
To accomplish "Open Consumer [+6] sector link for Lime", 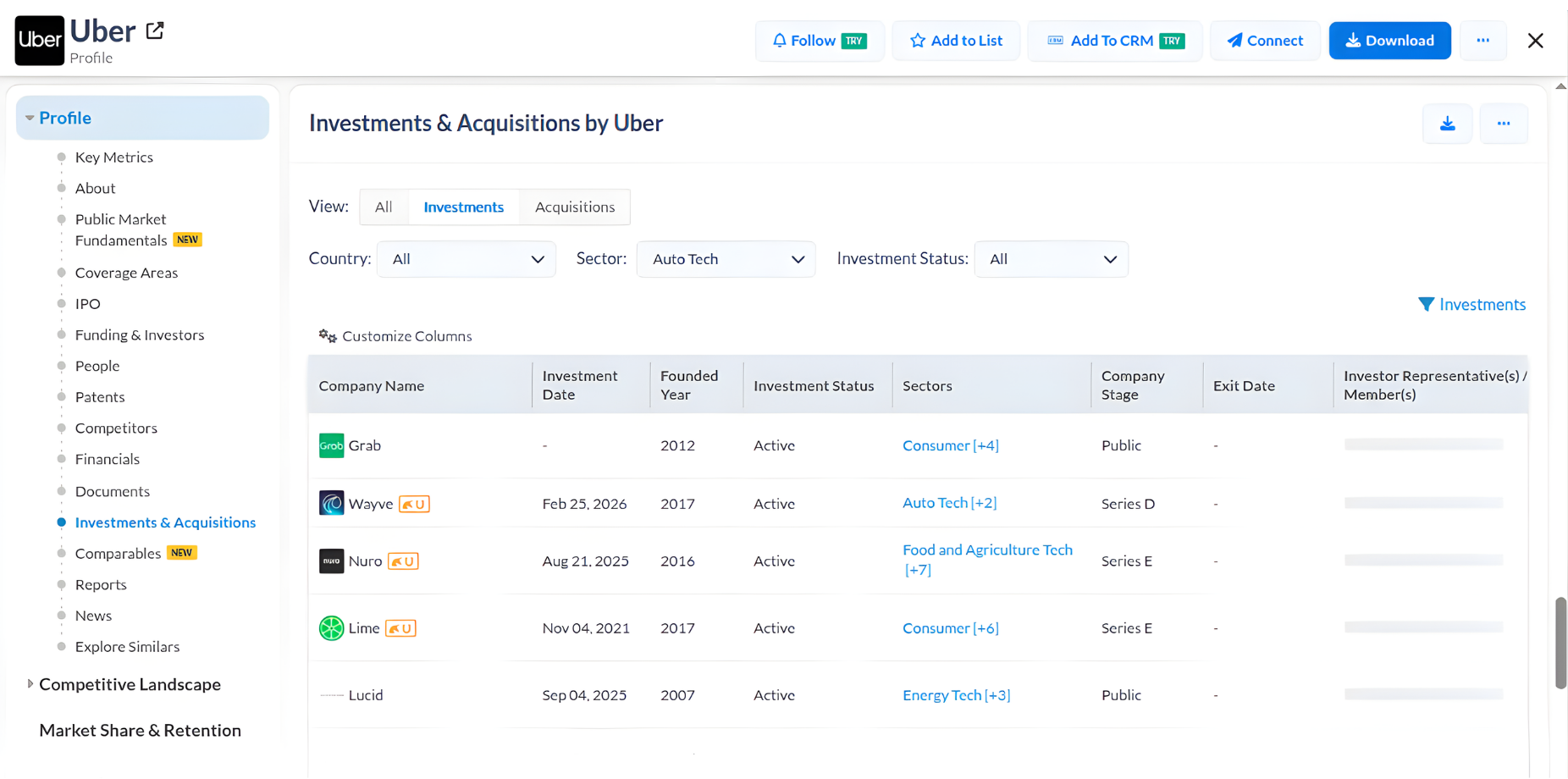I will [951, 628].
